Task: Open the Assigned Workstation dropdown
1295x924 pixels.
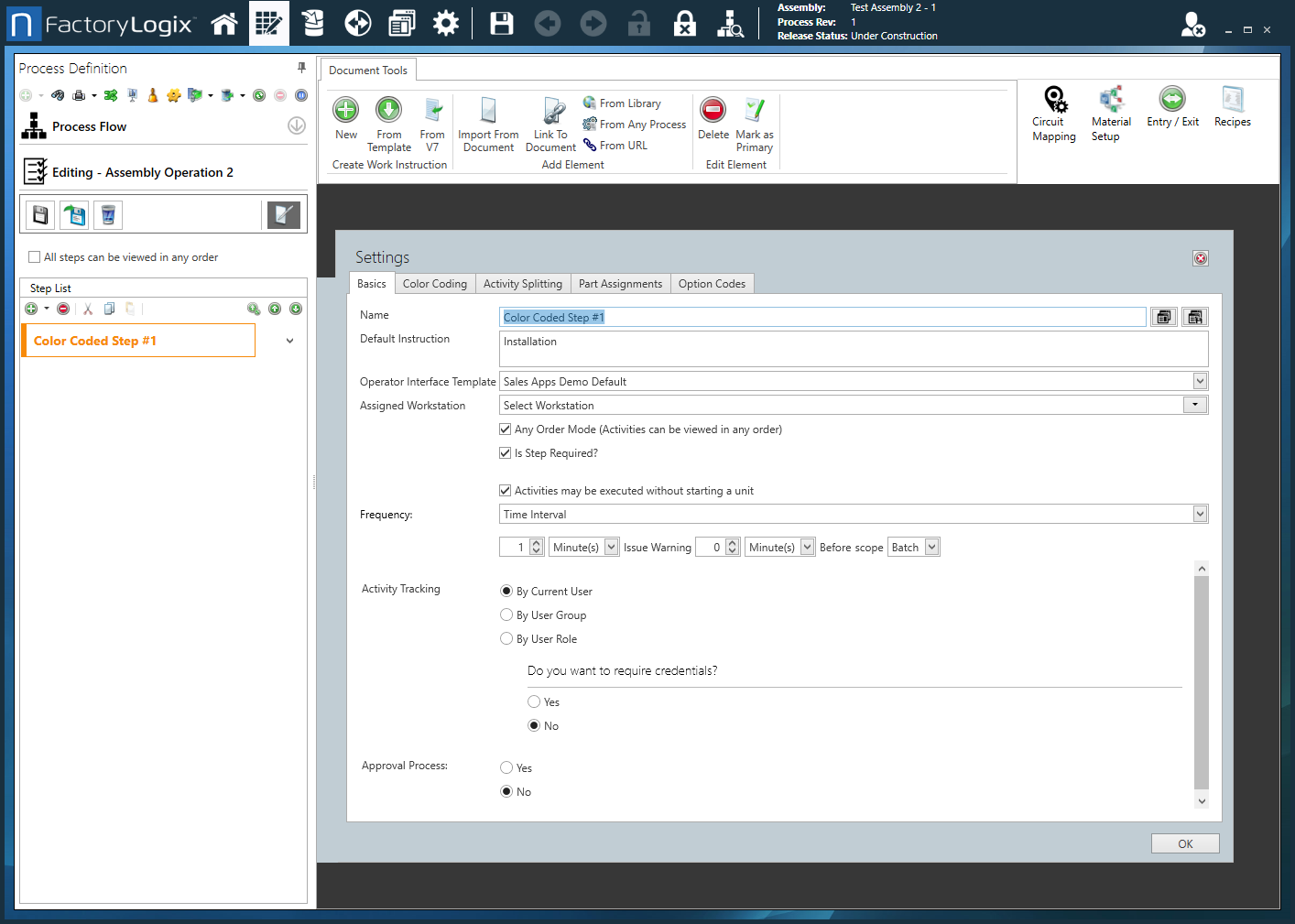Action: coord(1194,405)
